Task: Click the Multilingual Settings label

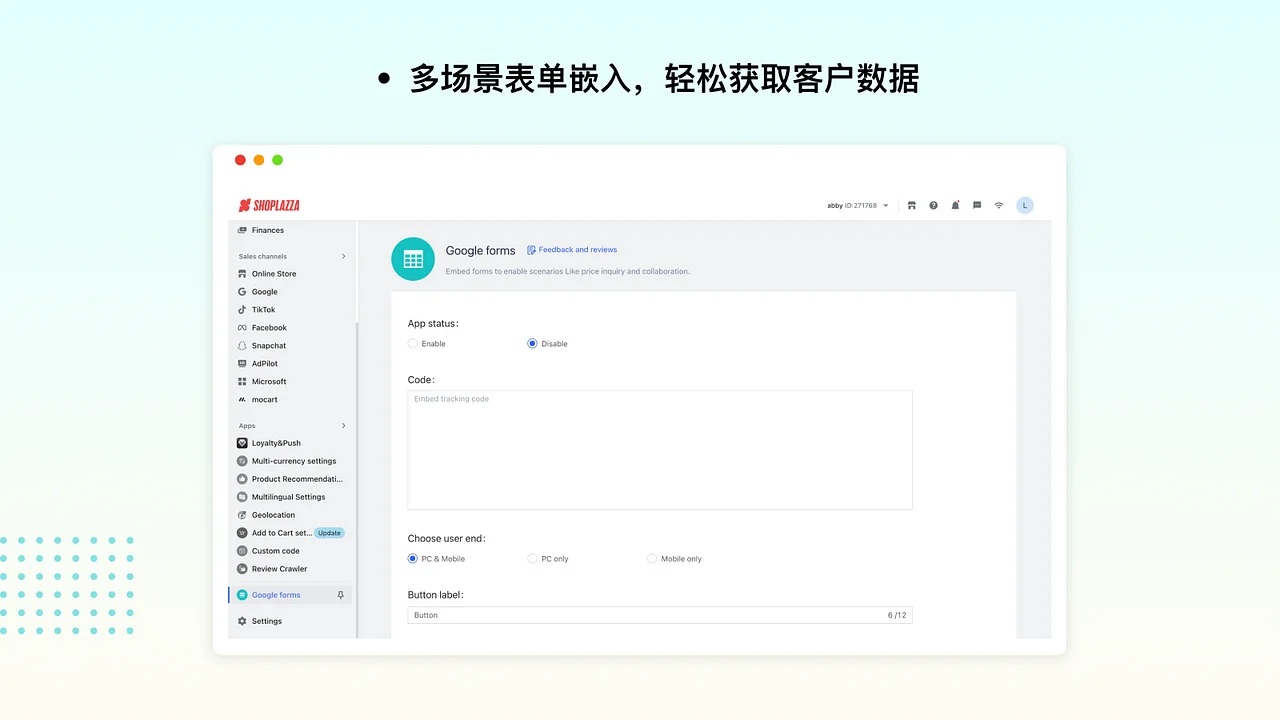Action: point(289,497)
